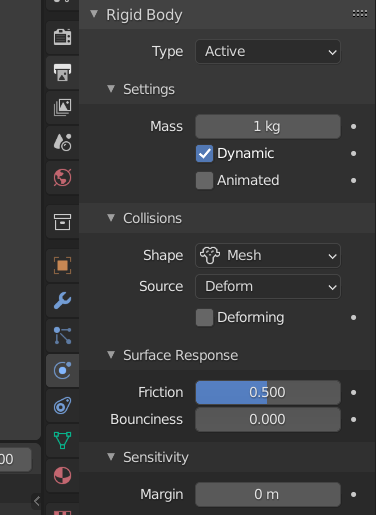Animate the Animated property dot

click(x=354, y=181)
